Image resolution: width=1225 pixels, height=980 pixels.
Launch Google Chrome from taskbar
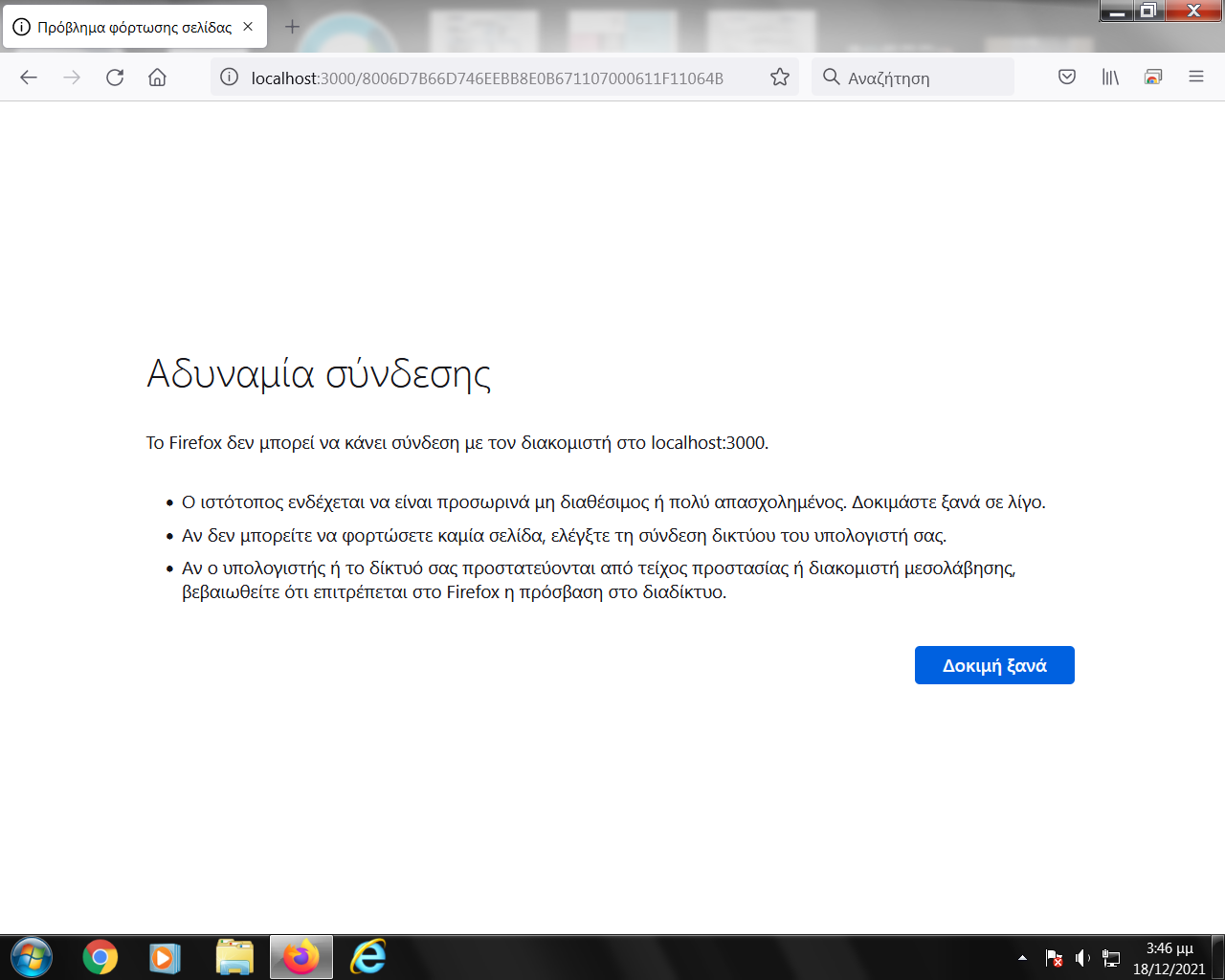pos(100,957)
